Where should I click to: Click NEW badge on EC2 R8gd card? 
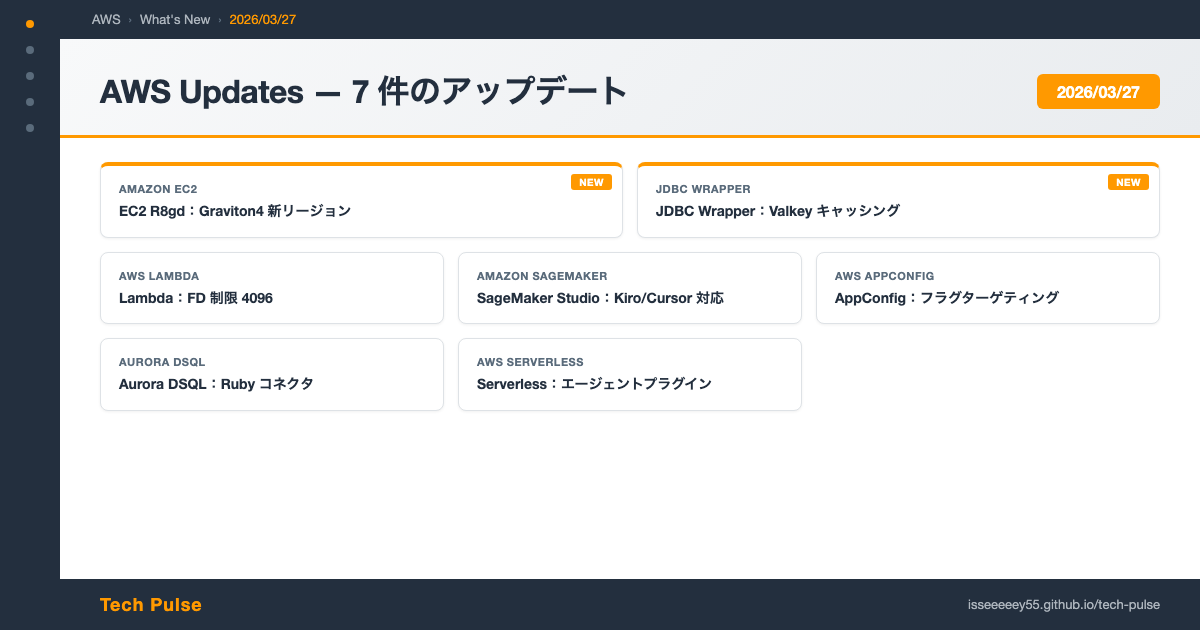point(591,182)
